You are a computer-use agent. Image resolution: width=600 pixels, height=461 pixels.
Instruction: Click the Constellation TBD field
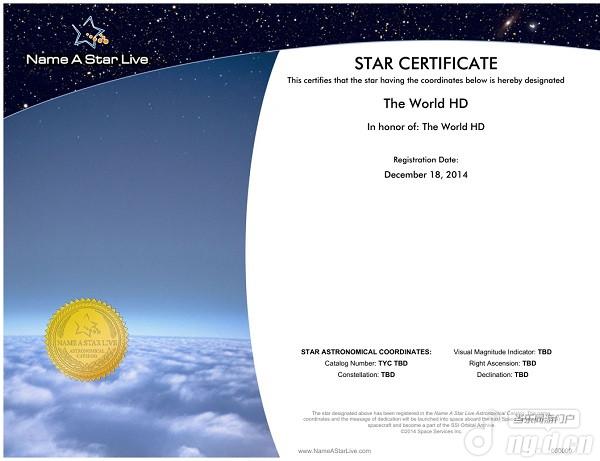coord(366,374)
